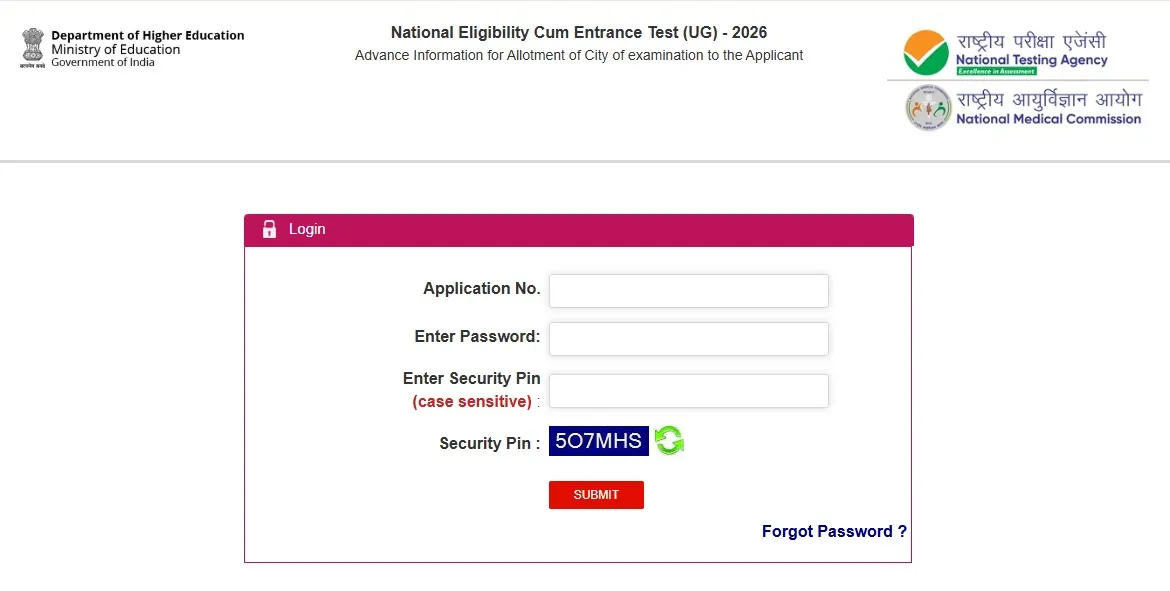The width and height of the screenshot is (1170, 591).
Task: Open the Forgot Password link
Action: 834,531
